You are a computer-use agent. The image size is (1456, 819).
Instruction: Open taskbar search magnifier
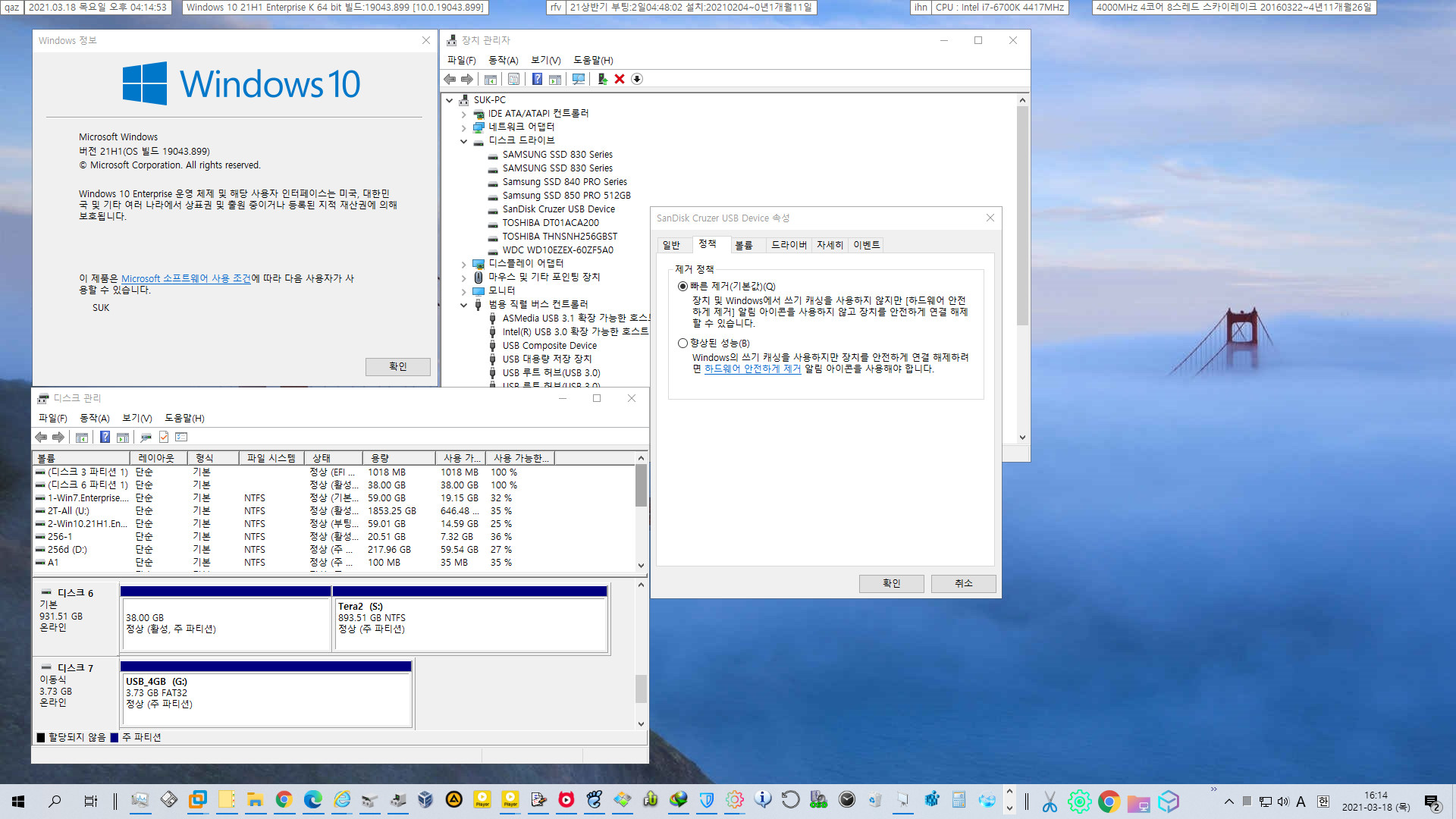point(55,801)
